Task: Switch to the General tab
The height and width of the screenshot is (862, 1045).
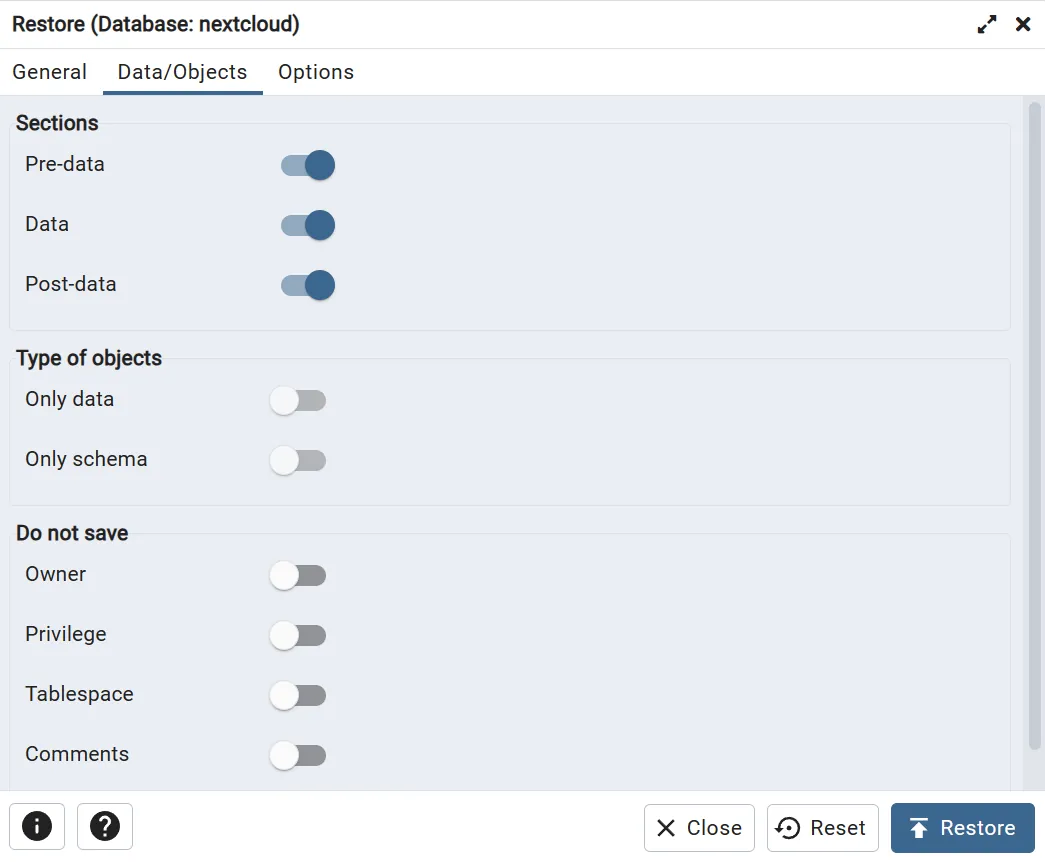Action: click(50, 72)
